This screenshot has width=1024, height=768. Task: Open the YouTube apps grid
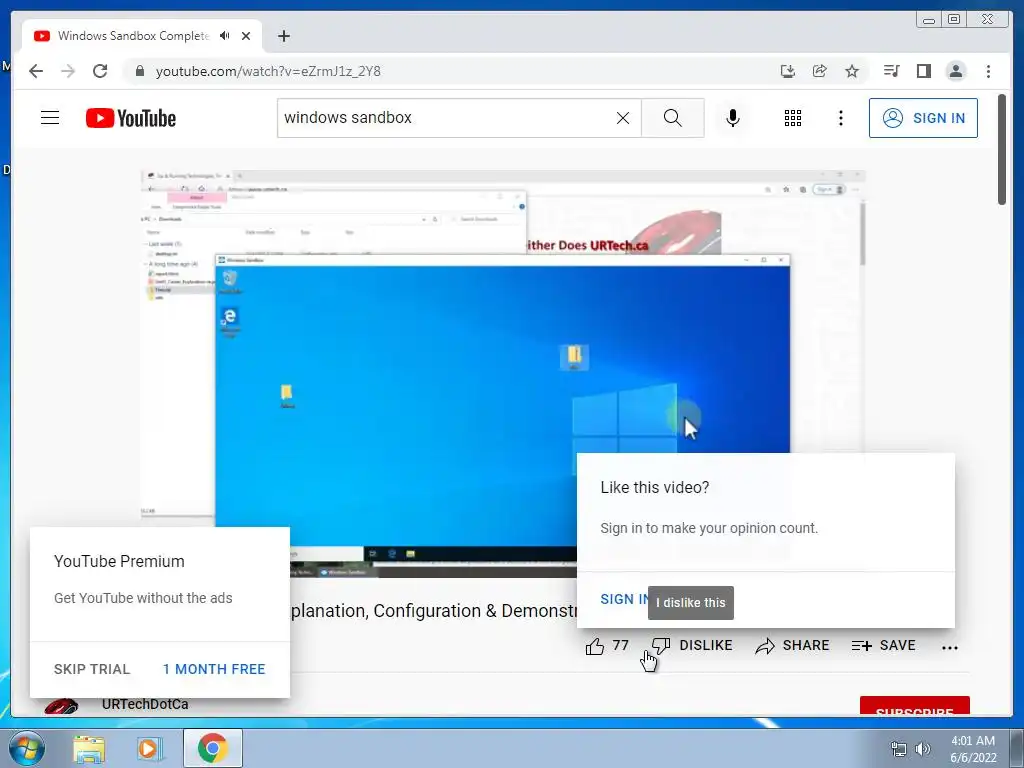coord(793,118)
